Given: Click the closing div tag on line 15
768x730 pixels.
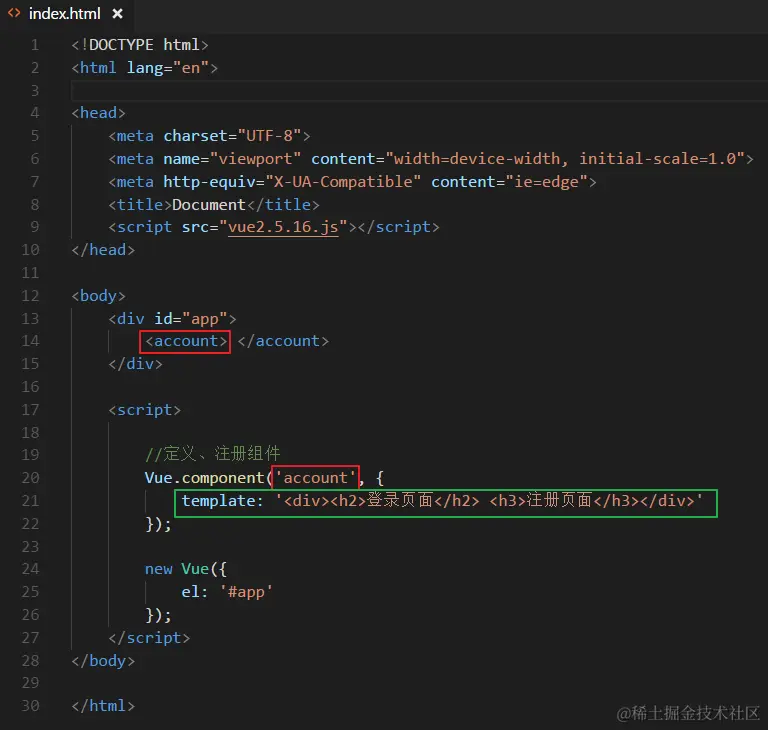Looking at the screenshot, I should (135, 364).
